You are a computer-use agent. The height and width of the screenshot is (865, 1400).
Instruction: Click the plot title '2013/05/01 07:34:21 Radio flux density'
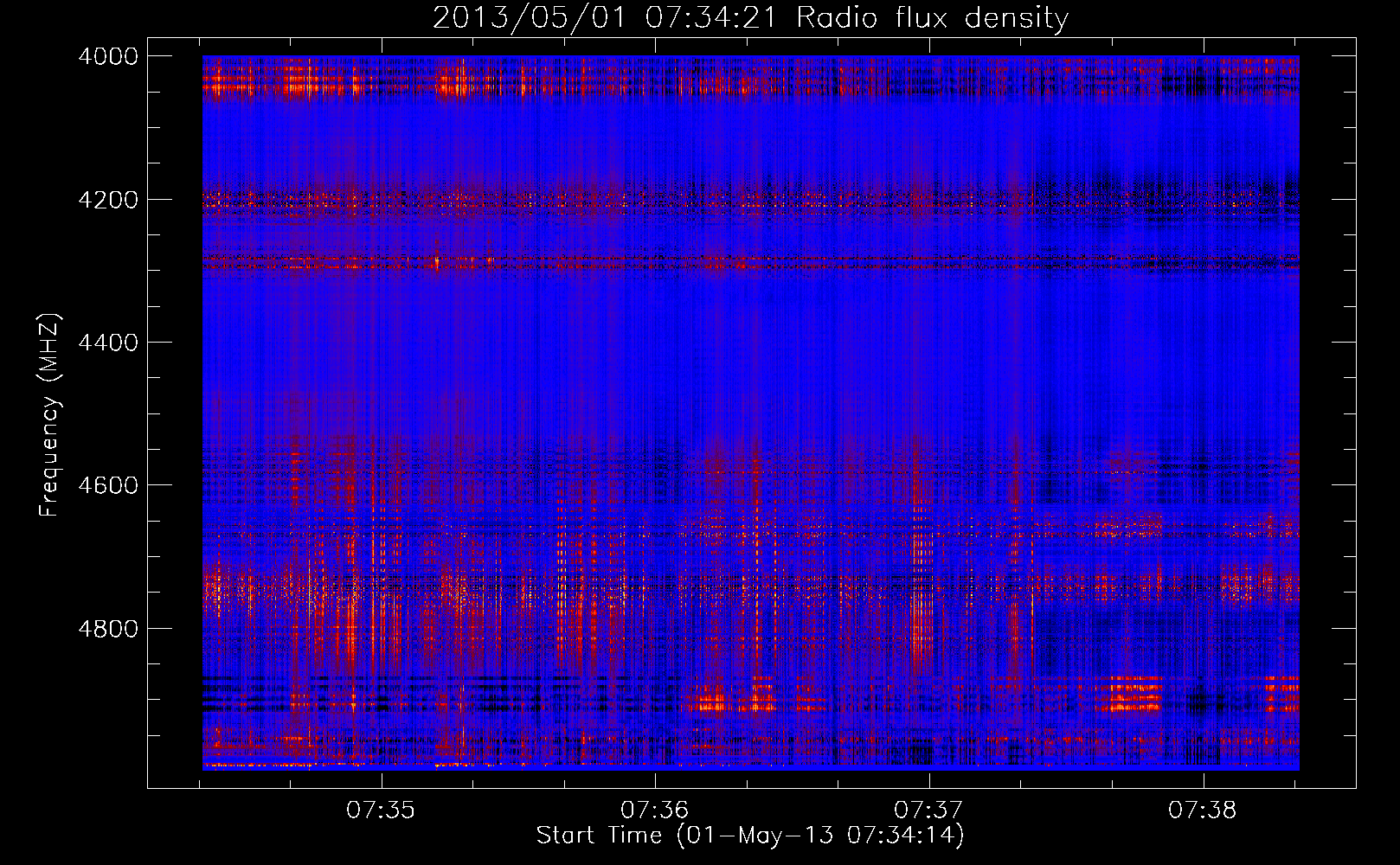pyautogui.click(x=750, y=18)
